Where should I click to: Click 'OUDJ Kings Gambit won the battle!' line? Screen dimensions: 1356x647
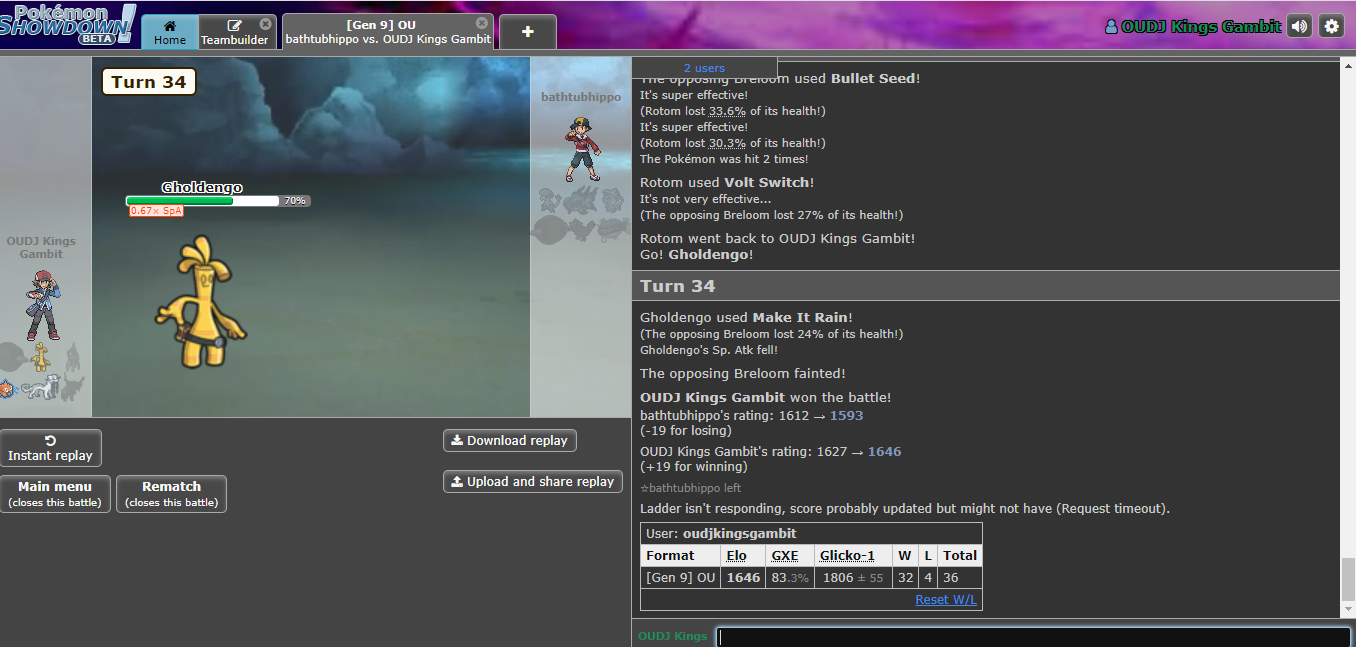[765, 397]
